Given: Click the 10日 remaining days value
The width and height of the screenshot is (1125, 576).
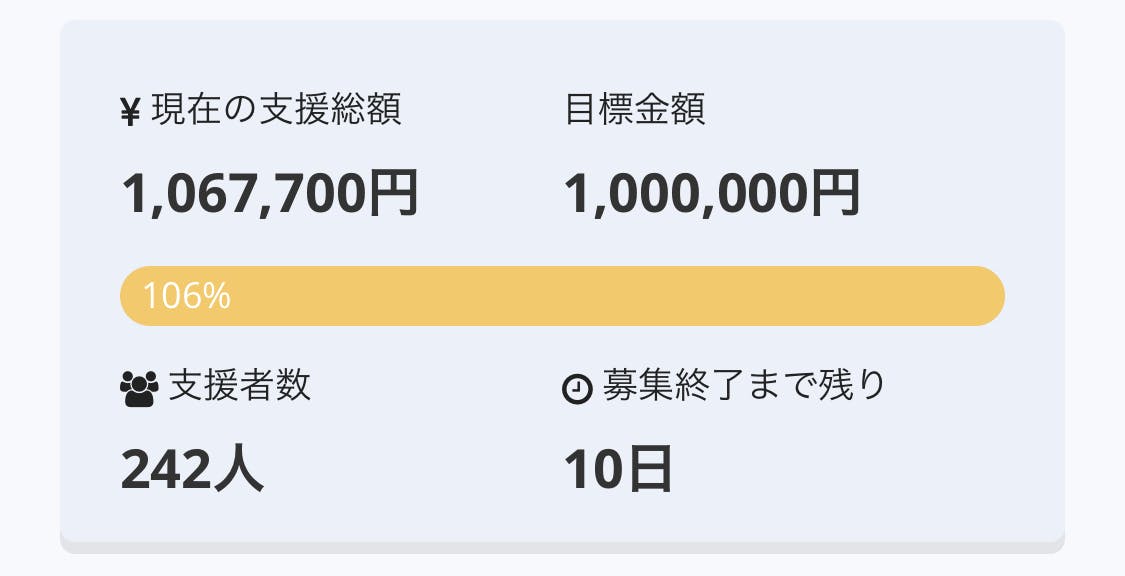Looking at the screenshot, I should 618,470.
